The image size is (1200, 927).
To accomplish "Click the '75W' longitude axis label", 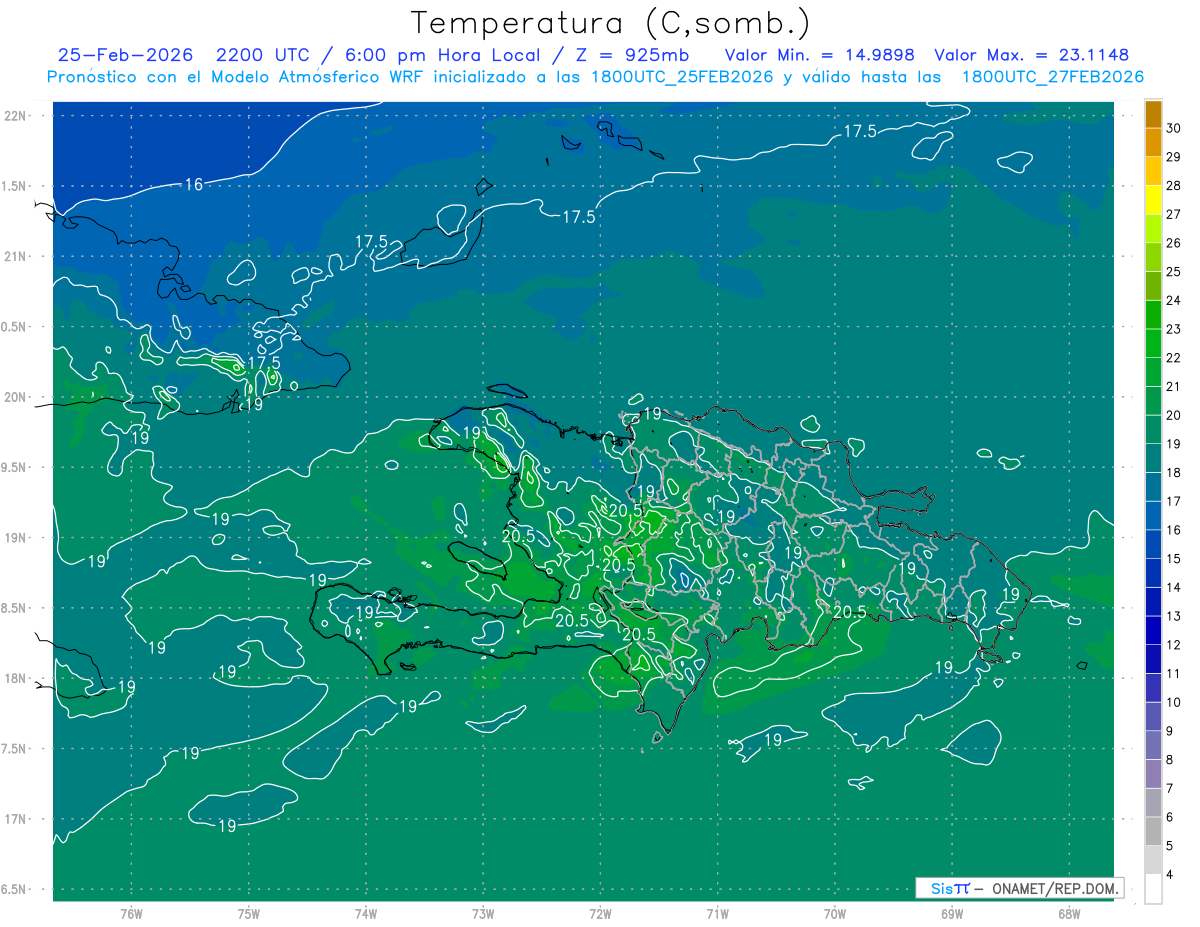I will 248,913.
